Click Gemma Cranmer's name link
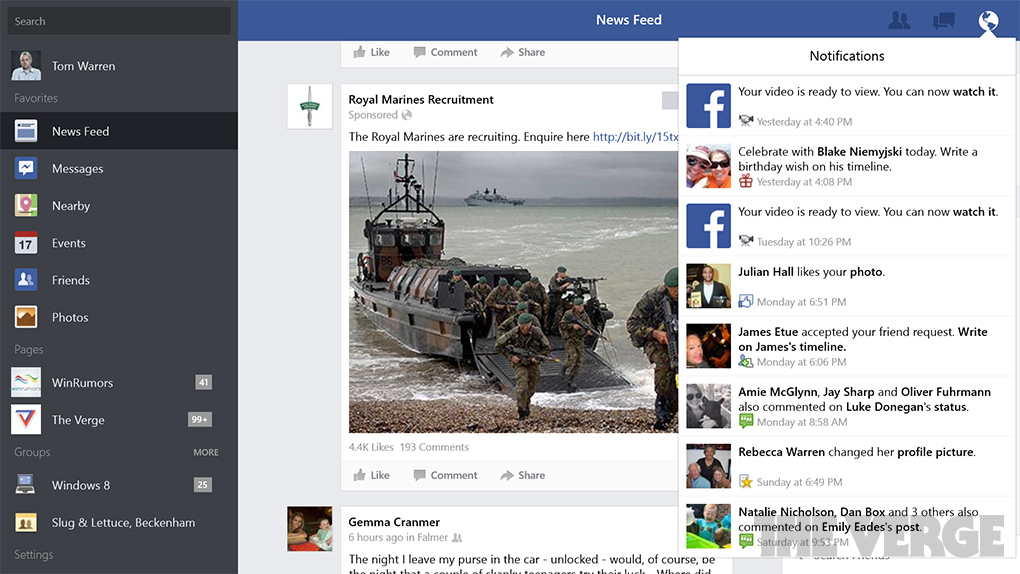 [x=394, y=522]
